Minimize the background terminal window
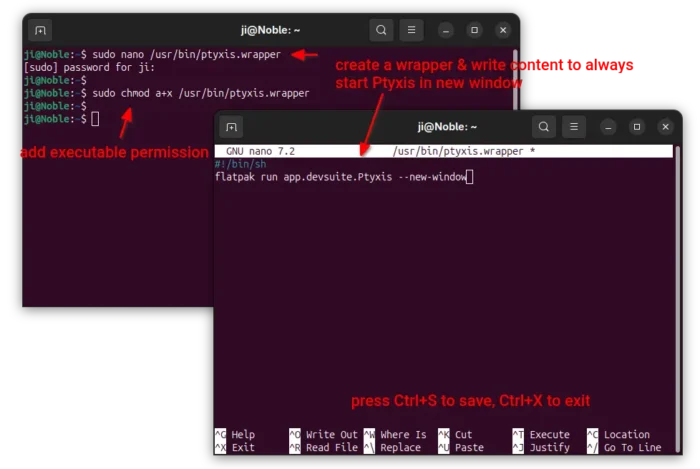700x469 pixels. (x=446, y=30)
